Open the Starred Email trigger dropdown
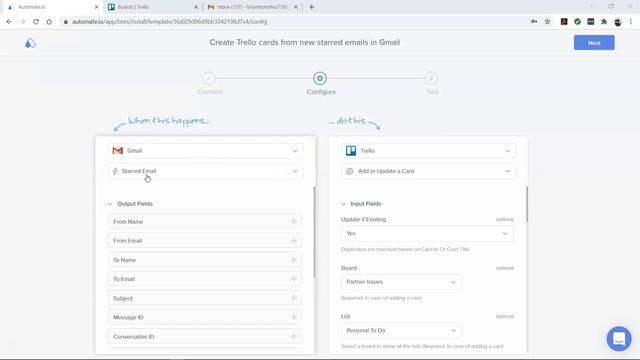This screenshot has width=640, height=360. [205, 171]
